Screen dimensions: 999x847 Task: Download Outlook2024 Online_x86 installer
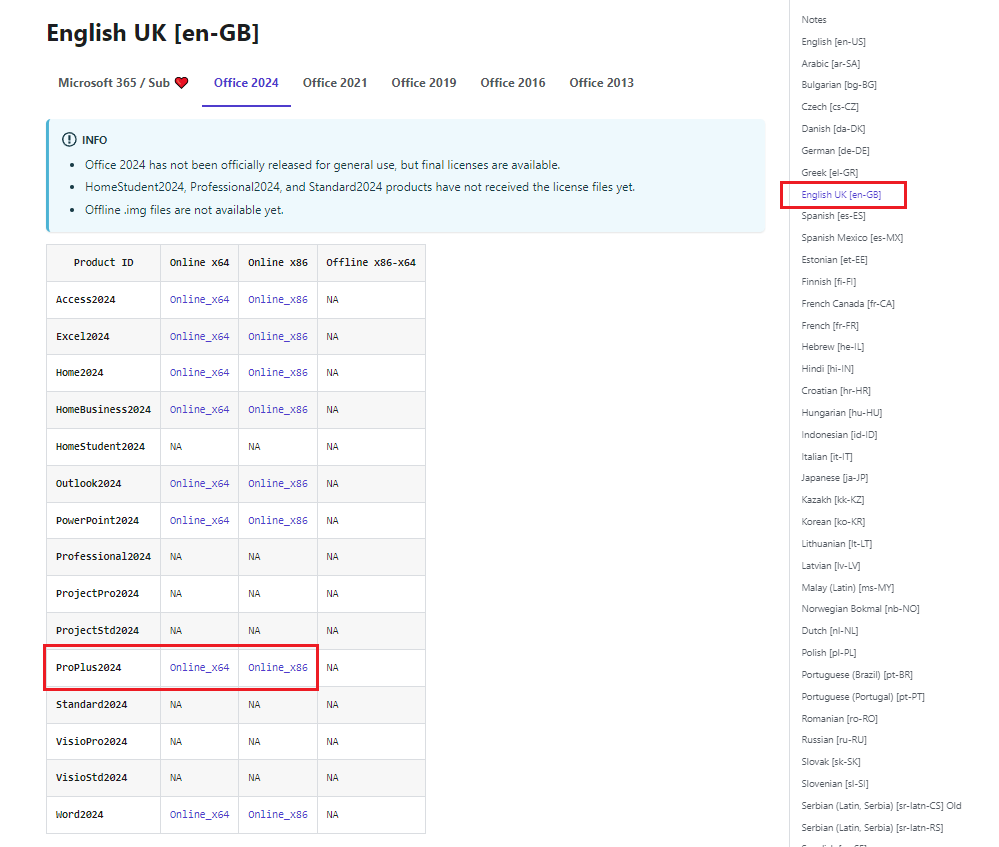click(x=278, y=484)
